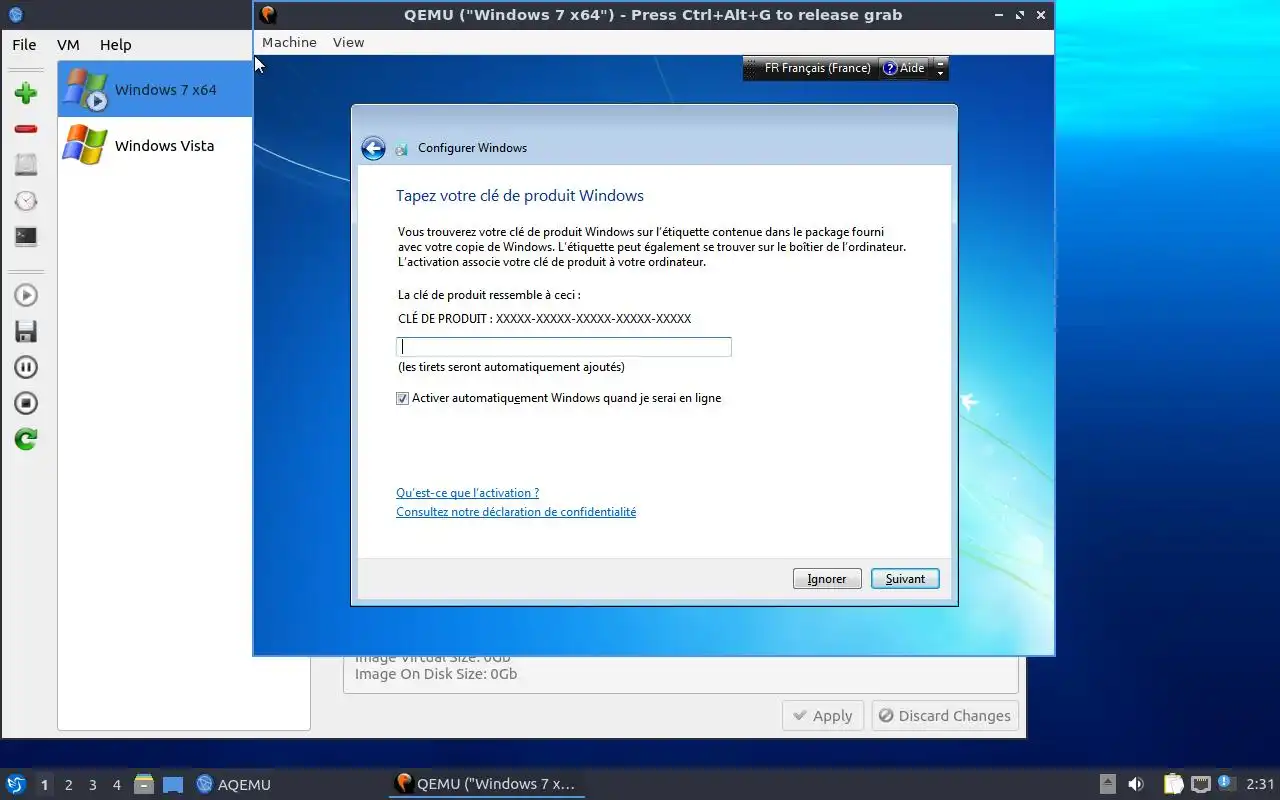Expand the language bar options arrow
Image resolution: width=1280 pixels, height=800 pixels.
[x=940, y=73]
